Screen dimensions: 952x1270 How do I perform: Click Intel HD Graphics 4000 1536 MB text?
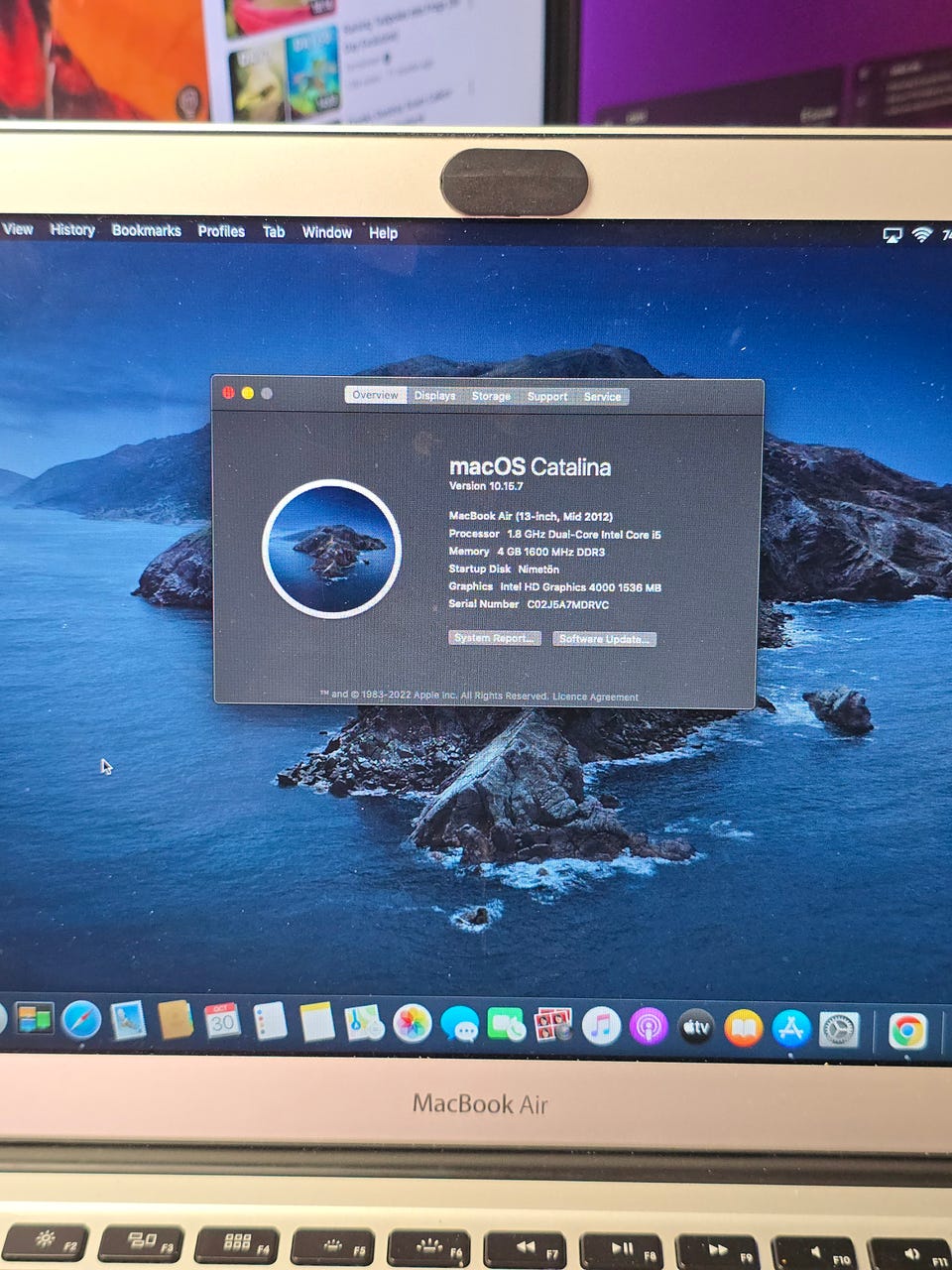point(580,587)
